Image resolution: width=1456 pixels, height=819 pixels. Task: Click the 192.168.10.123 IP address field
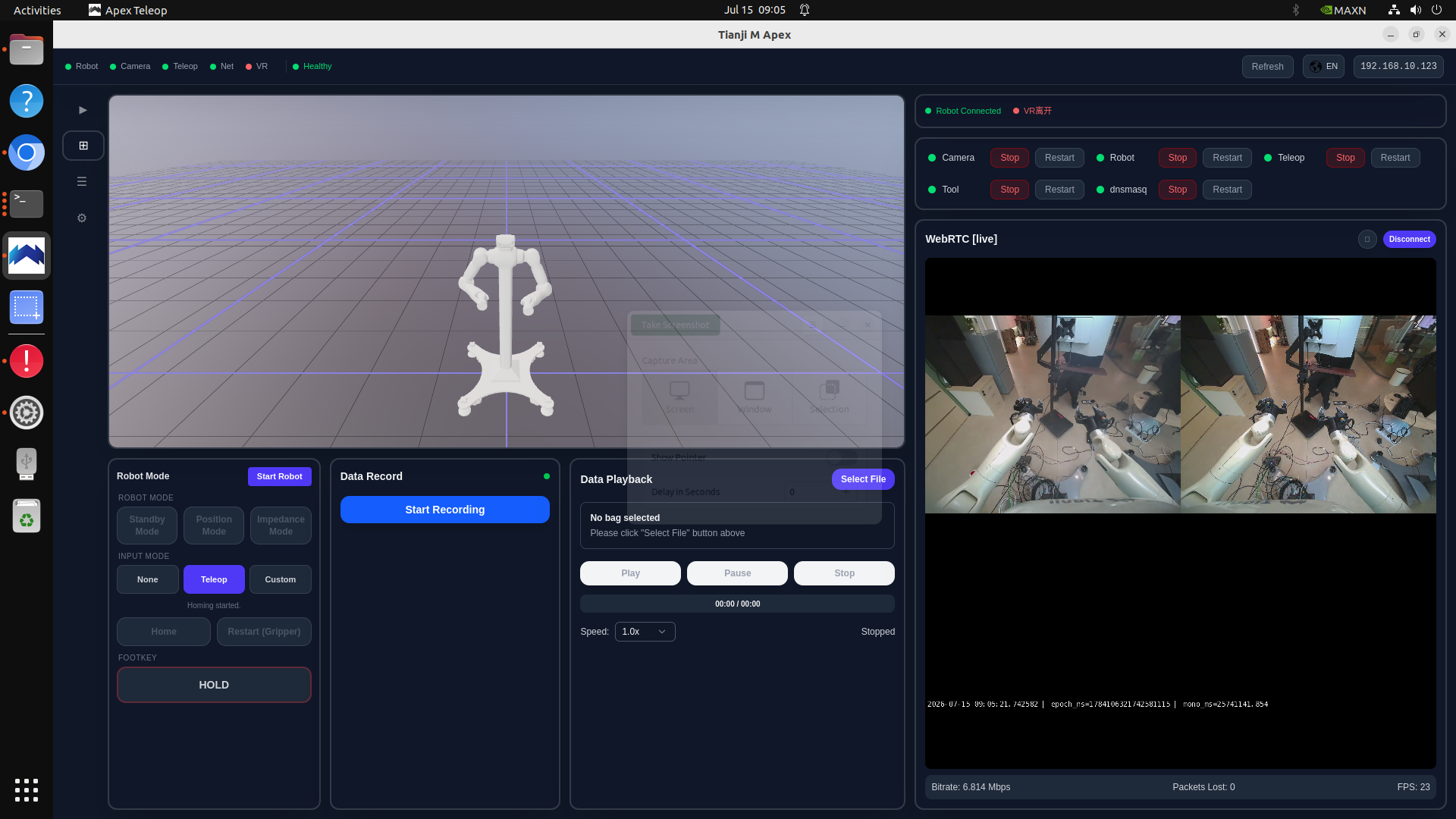(x=1398, y=67)
